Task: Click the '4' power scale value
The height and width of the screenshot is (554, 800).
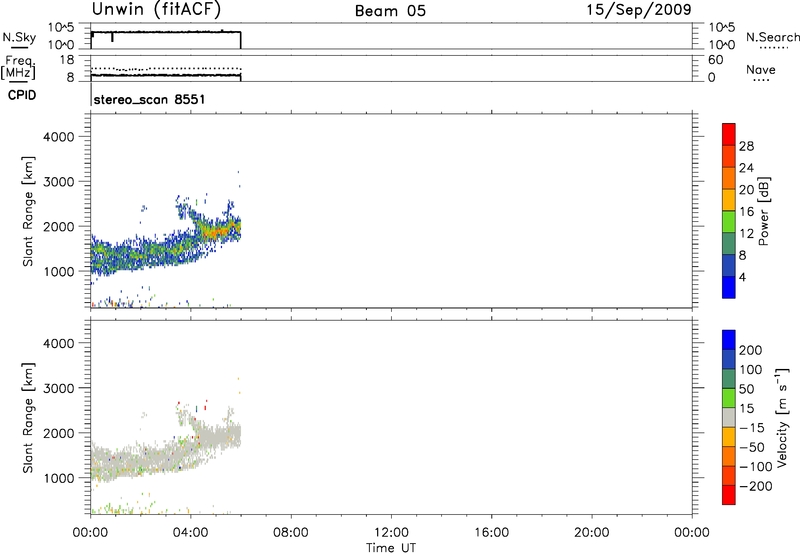Action: pos(742,277)
